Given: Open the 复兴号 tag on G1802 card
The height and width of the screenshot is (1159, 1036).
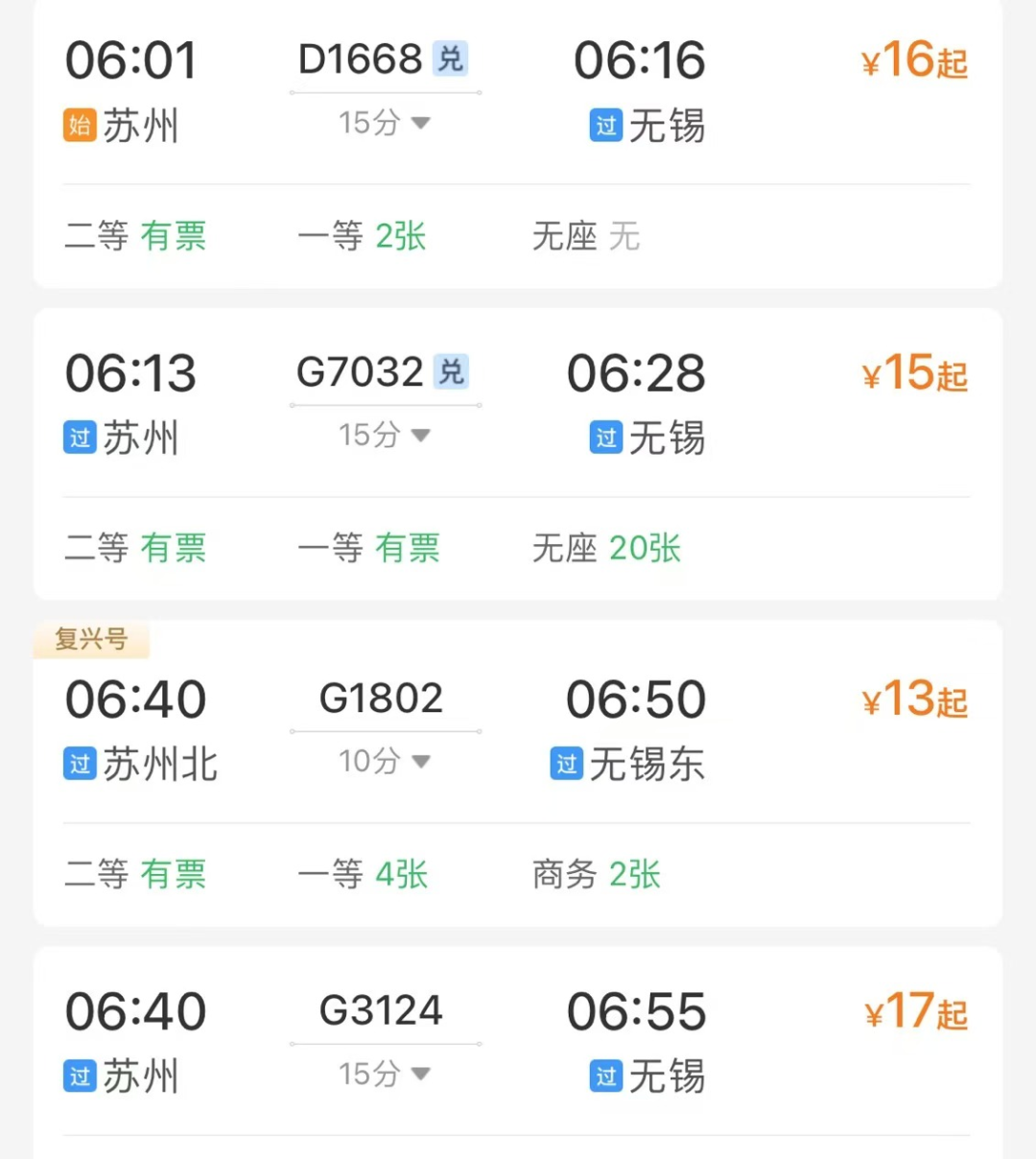Looking at the screenshot, I should 91,639.
